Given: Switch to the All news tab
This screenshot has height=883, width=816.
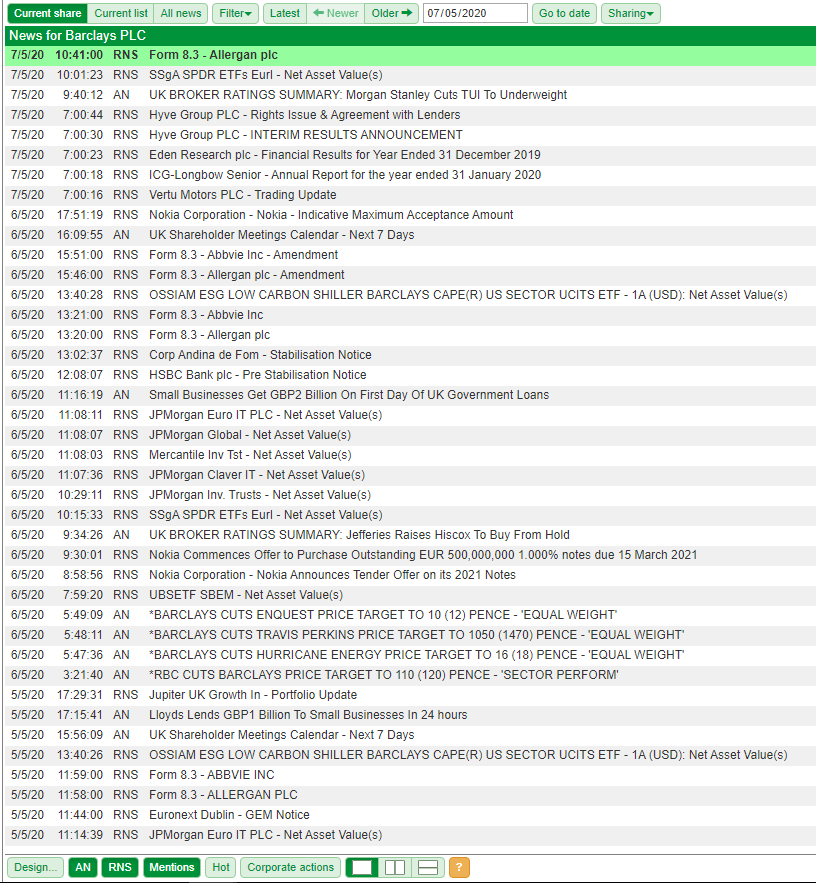Looking at the screenshot, I should [181, 14].
